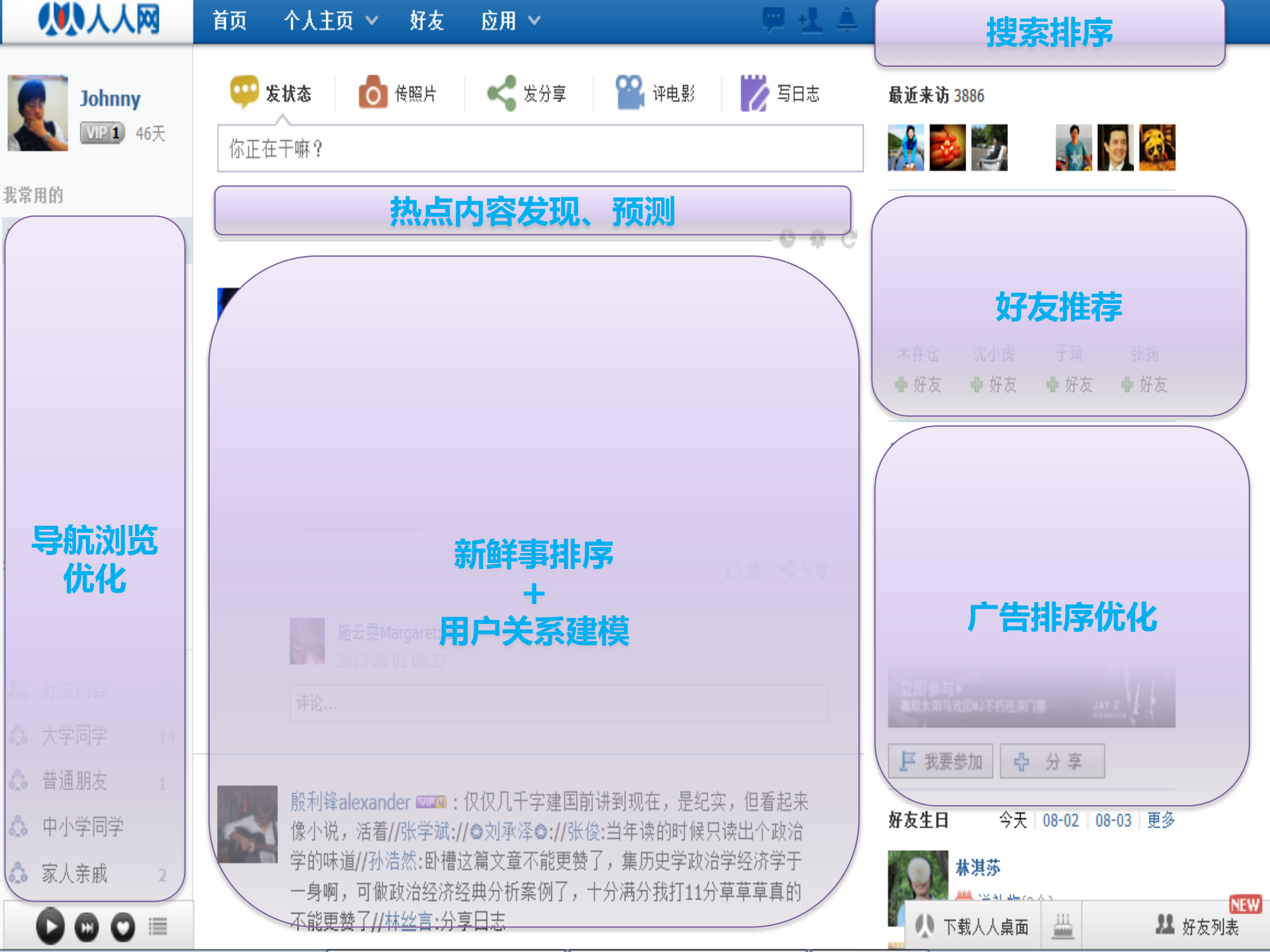Open the chat message icon in top navbar
Image resolution: width=1270 pixels, height=952 pixels.
point(773,21)
